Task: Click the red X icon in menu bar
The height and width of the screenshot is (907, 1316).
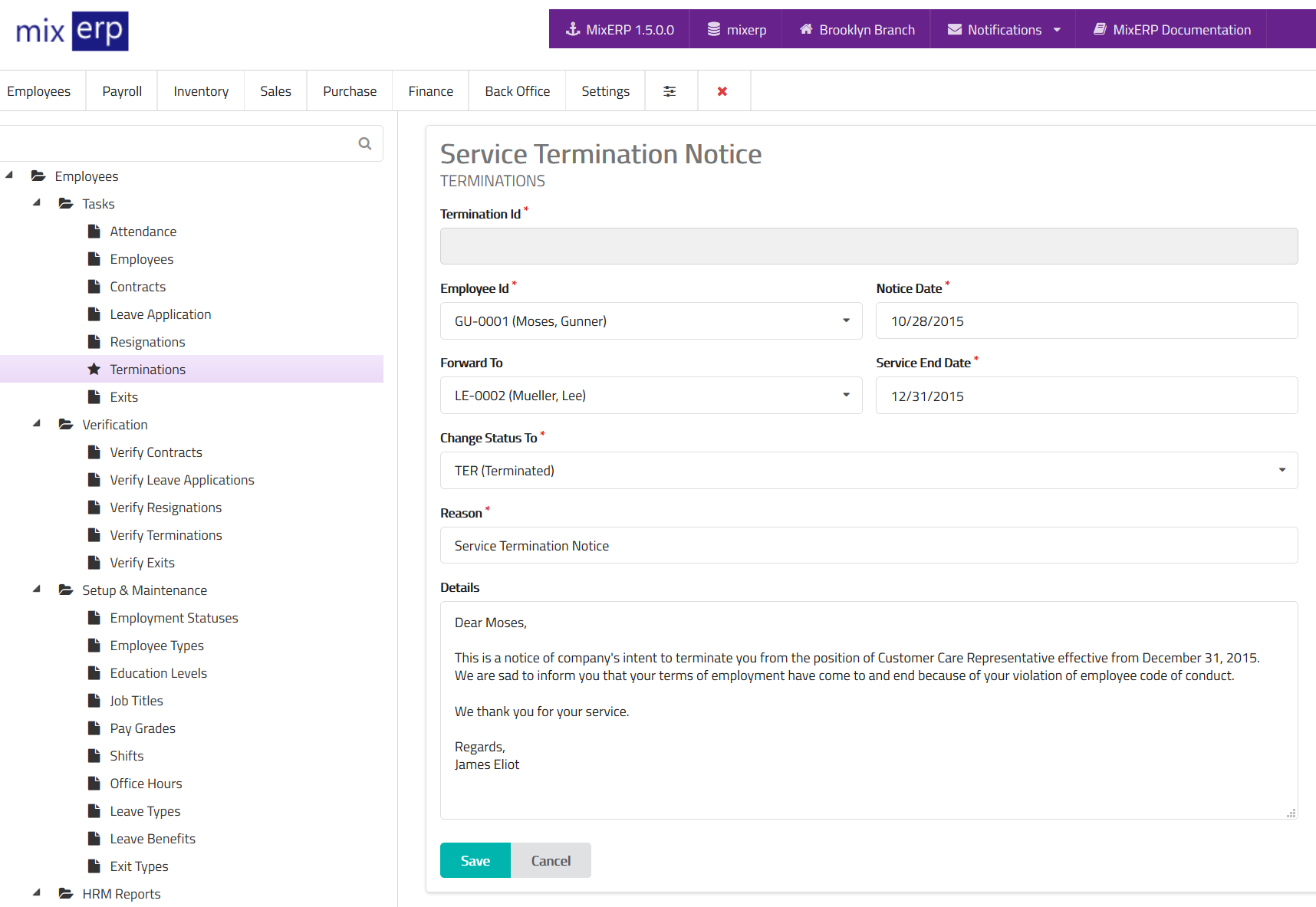Action: click(x=722, y=91)
